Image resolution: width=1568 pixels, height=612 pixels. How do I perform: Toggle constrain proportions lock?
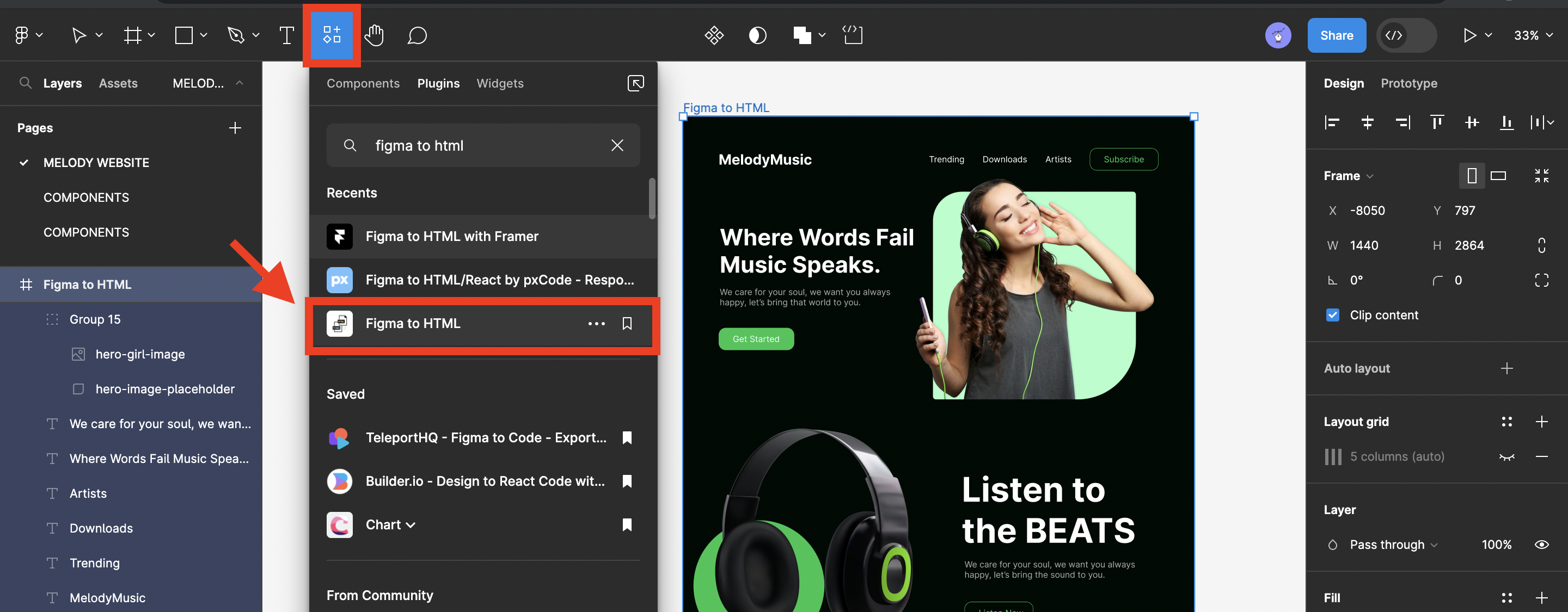[x=1541, y=245]
